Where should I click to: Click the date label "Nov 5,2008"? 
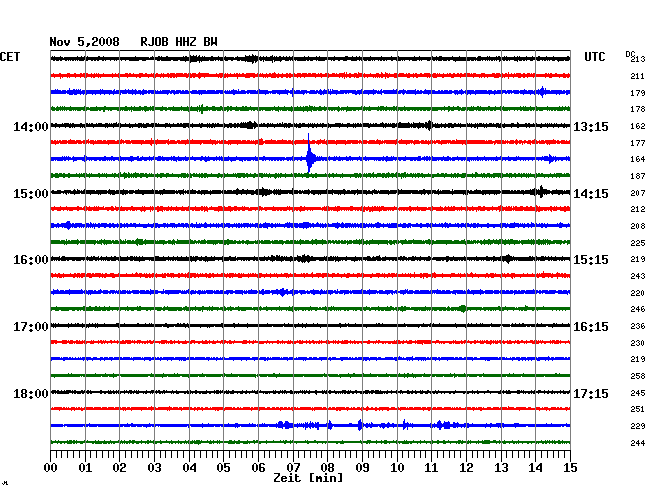(x=84, y=42)
